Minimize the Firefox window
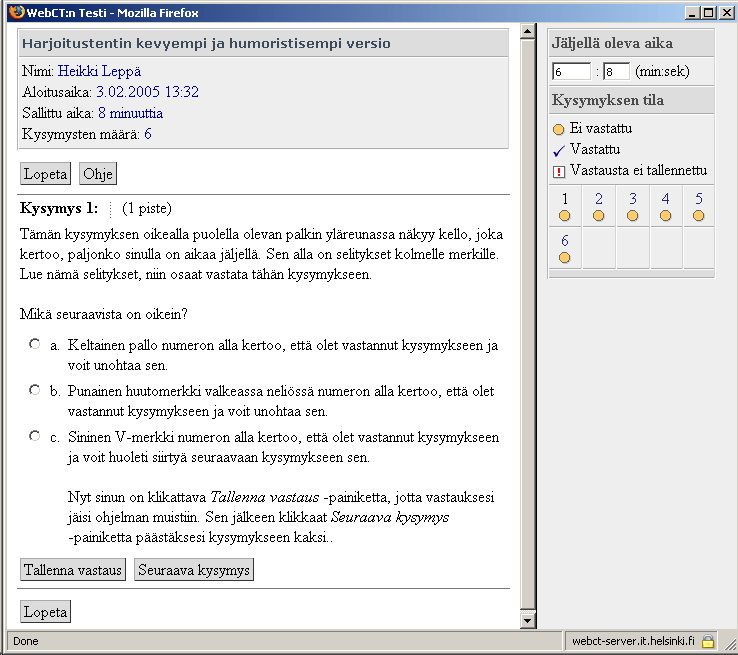Screen dimensions: 738x655 tap(692, 13)
